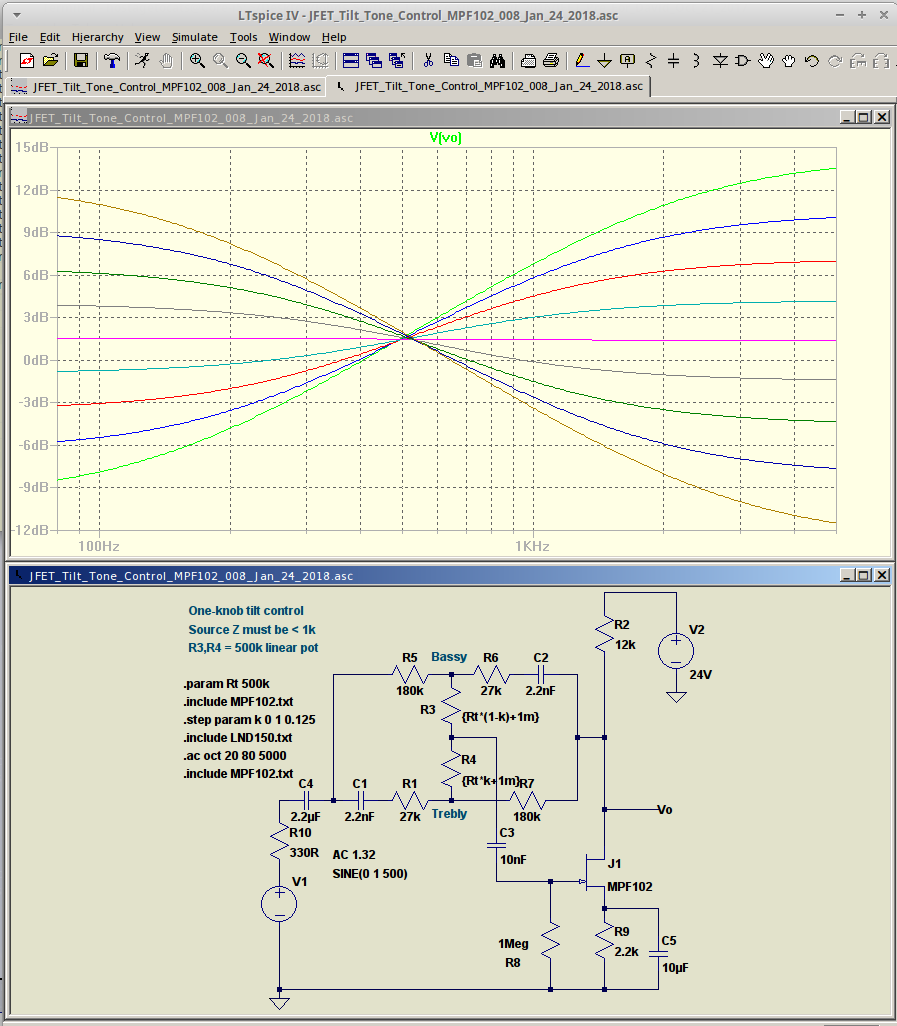Click the Vo output net label
This screenshot has width=897, height=1026.
point(665,810)
